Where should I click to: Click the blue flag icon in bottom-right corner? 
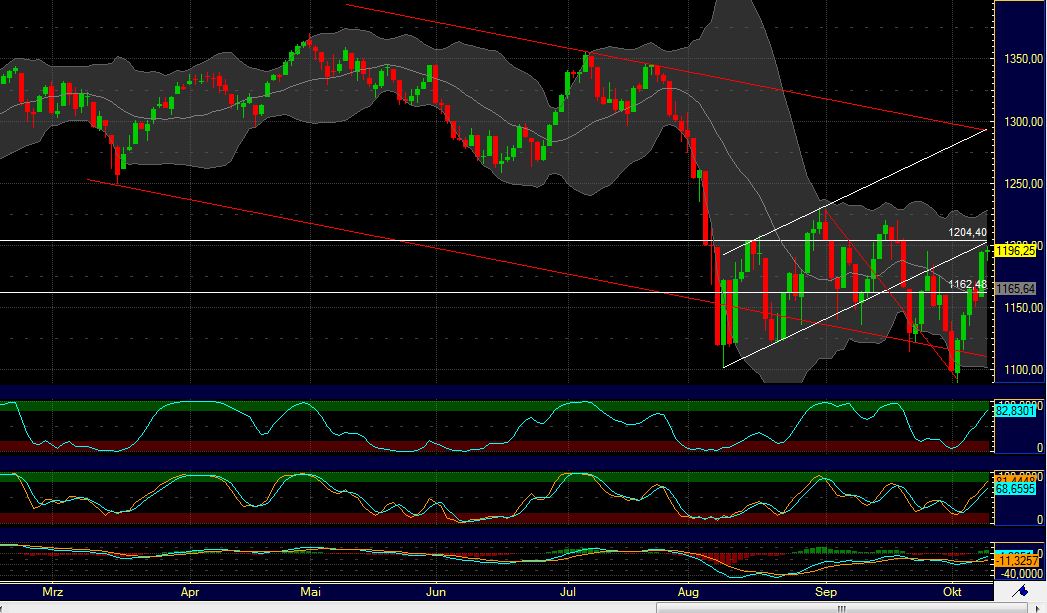[x=1019, y=590]
